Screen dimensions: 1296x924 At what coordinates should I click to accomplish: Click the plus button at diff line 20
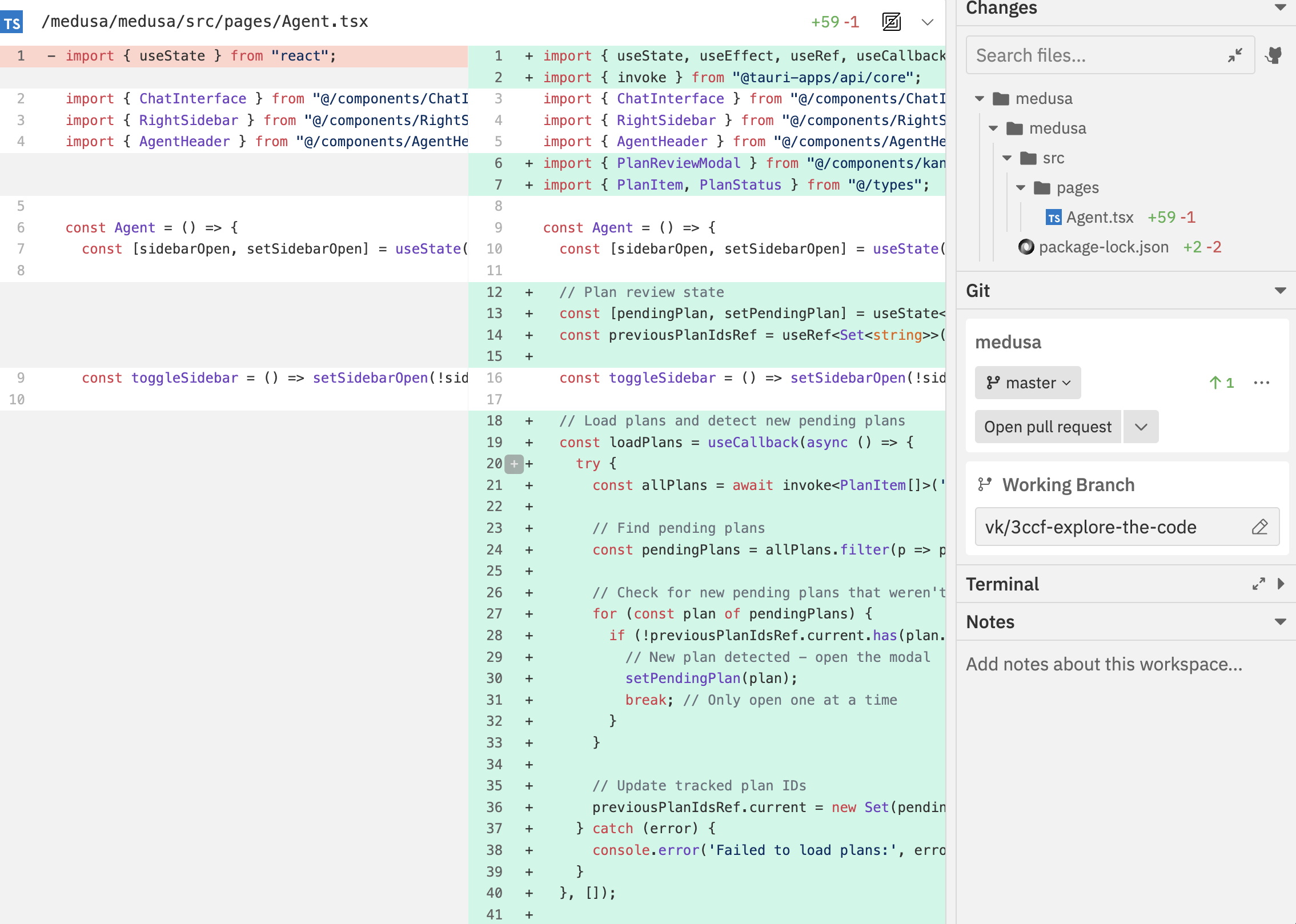[x=513, y=464]
